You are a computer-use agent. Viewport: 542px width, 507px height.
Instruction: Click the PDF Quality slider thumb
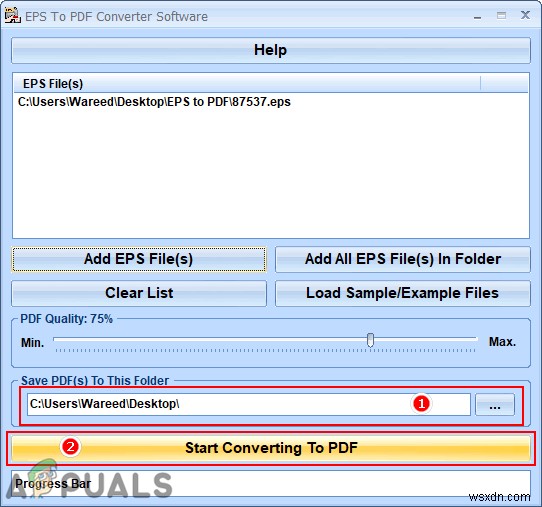pos(370,340)
